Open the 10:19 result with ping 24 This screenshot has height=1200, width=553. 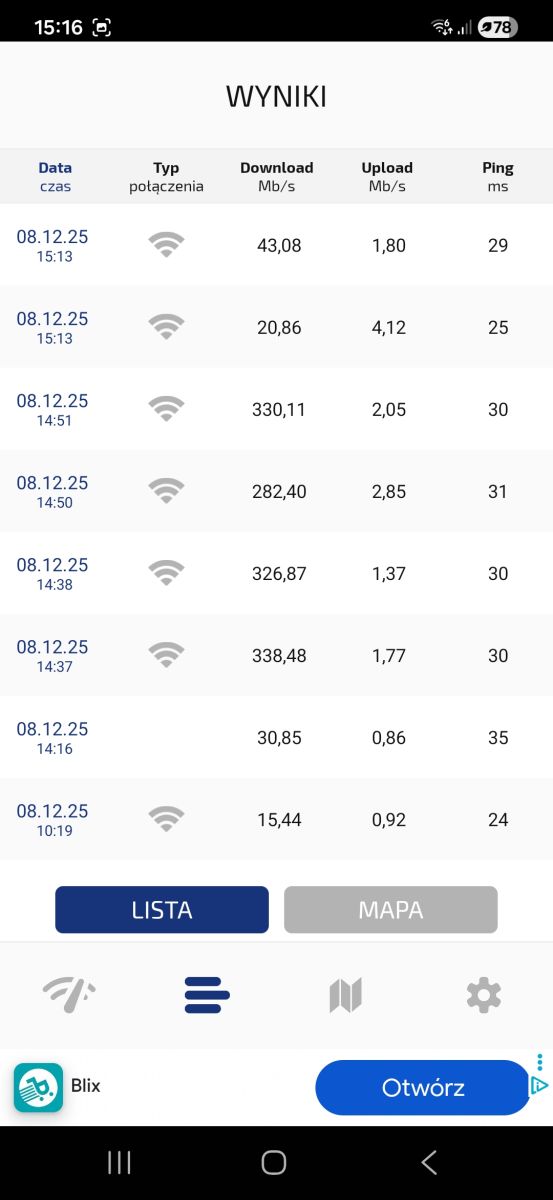coord(276,819)
